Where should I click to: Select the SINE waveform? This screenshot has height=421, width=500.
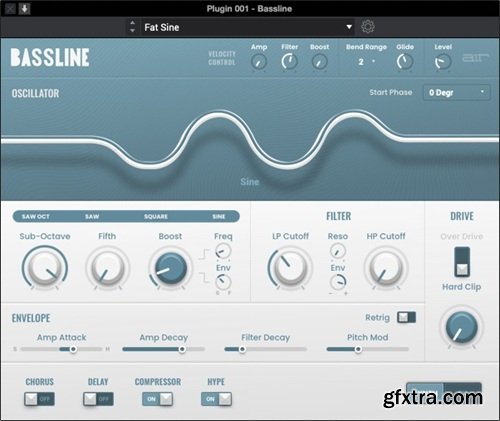219,217
